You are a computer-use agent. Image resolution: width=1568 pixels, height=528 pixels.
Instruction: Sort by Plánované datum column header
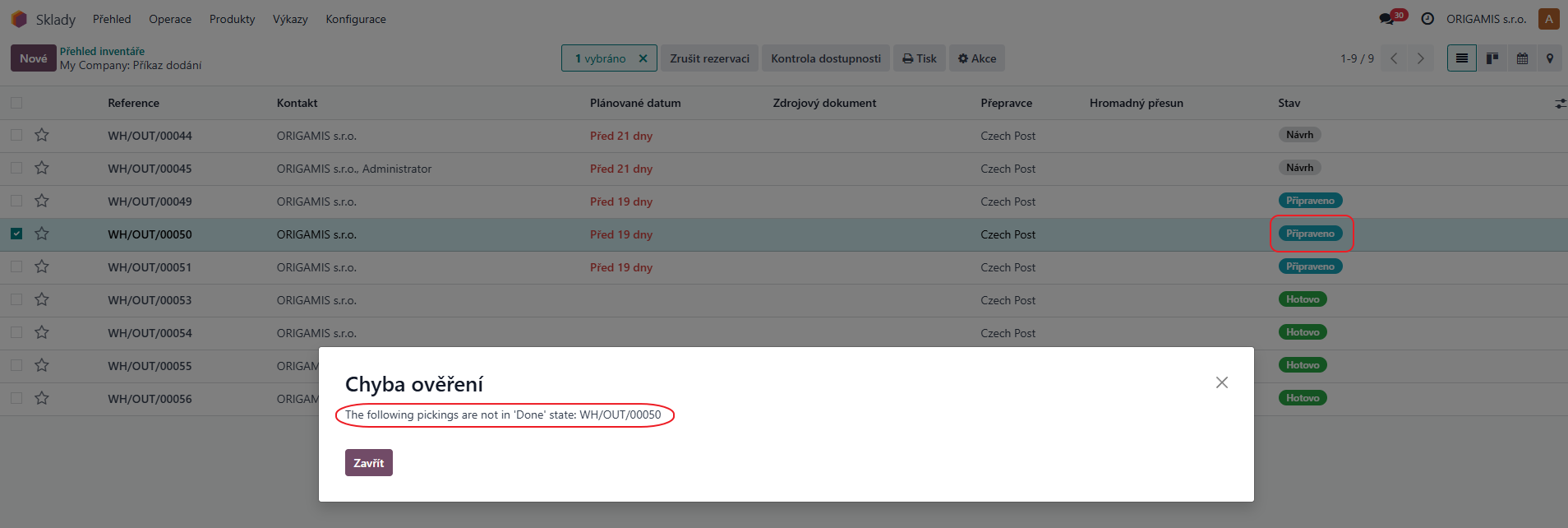pos(635,103)
